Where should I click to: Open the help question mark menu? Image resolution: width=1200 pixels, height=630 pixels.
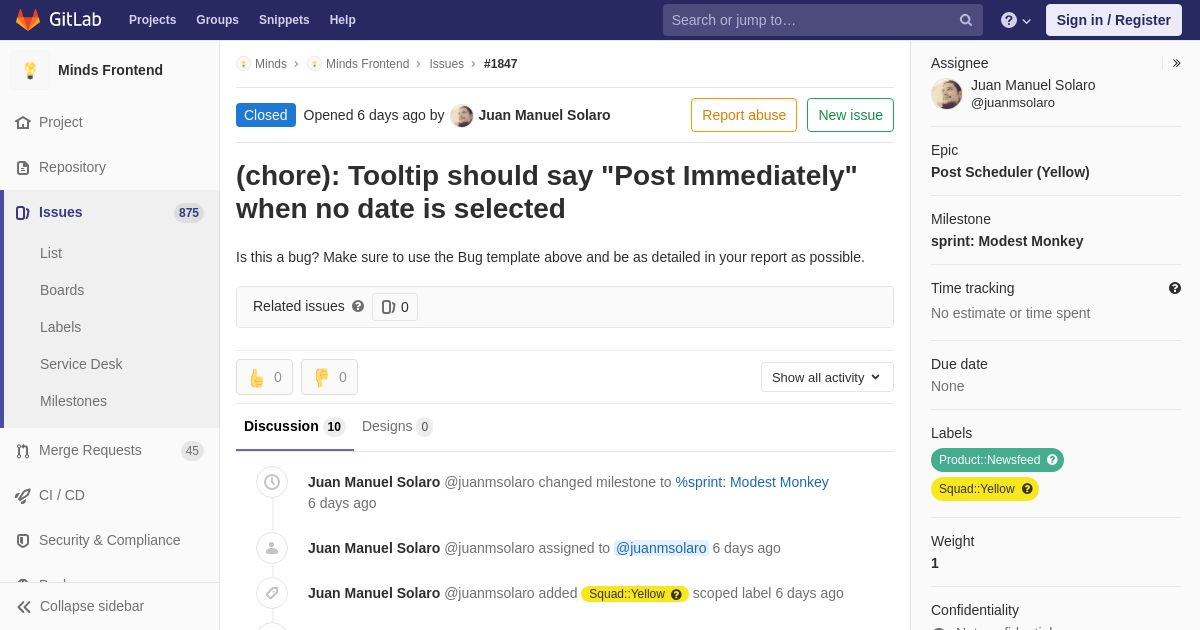pos(1016,20)
